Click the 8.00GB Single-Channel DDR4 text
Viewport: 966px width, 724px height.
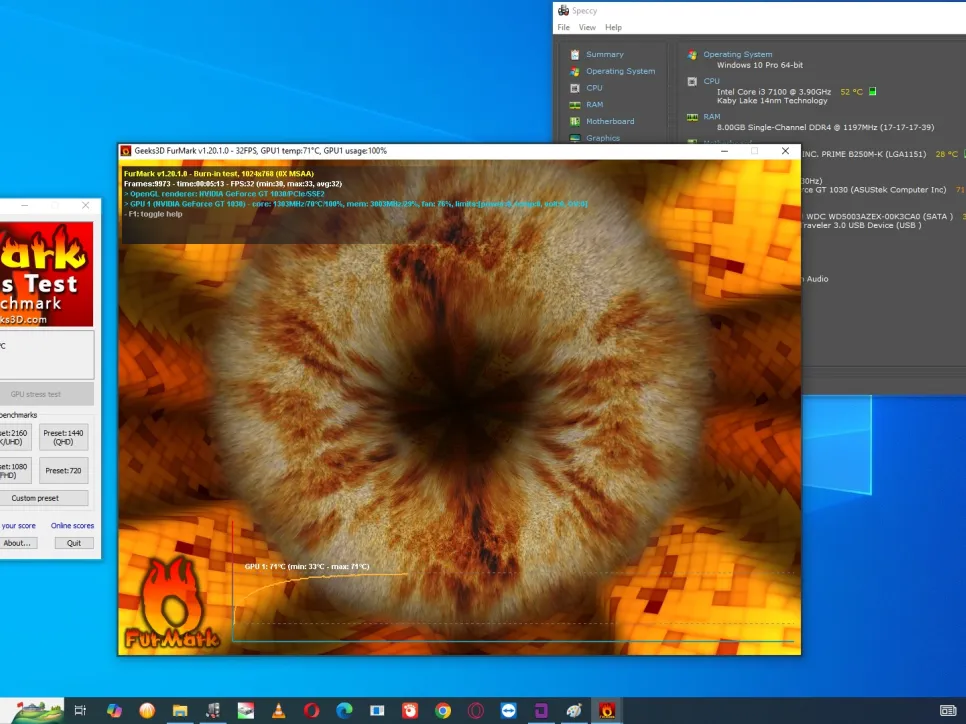(x=826, y=127)
